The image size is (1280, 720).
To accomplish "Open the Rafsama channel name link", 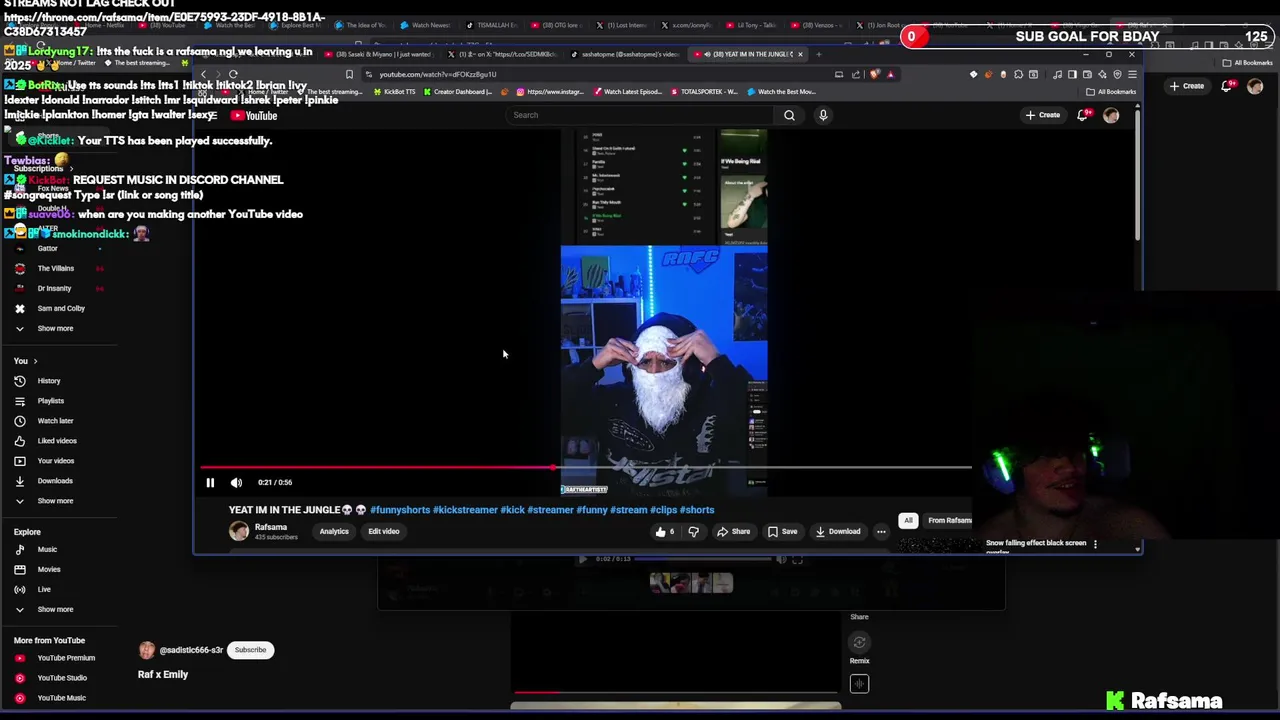I will (x=271, y=527).
